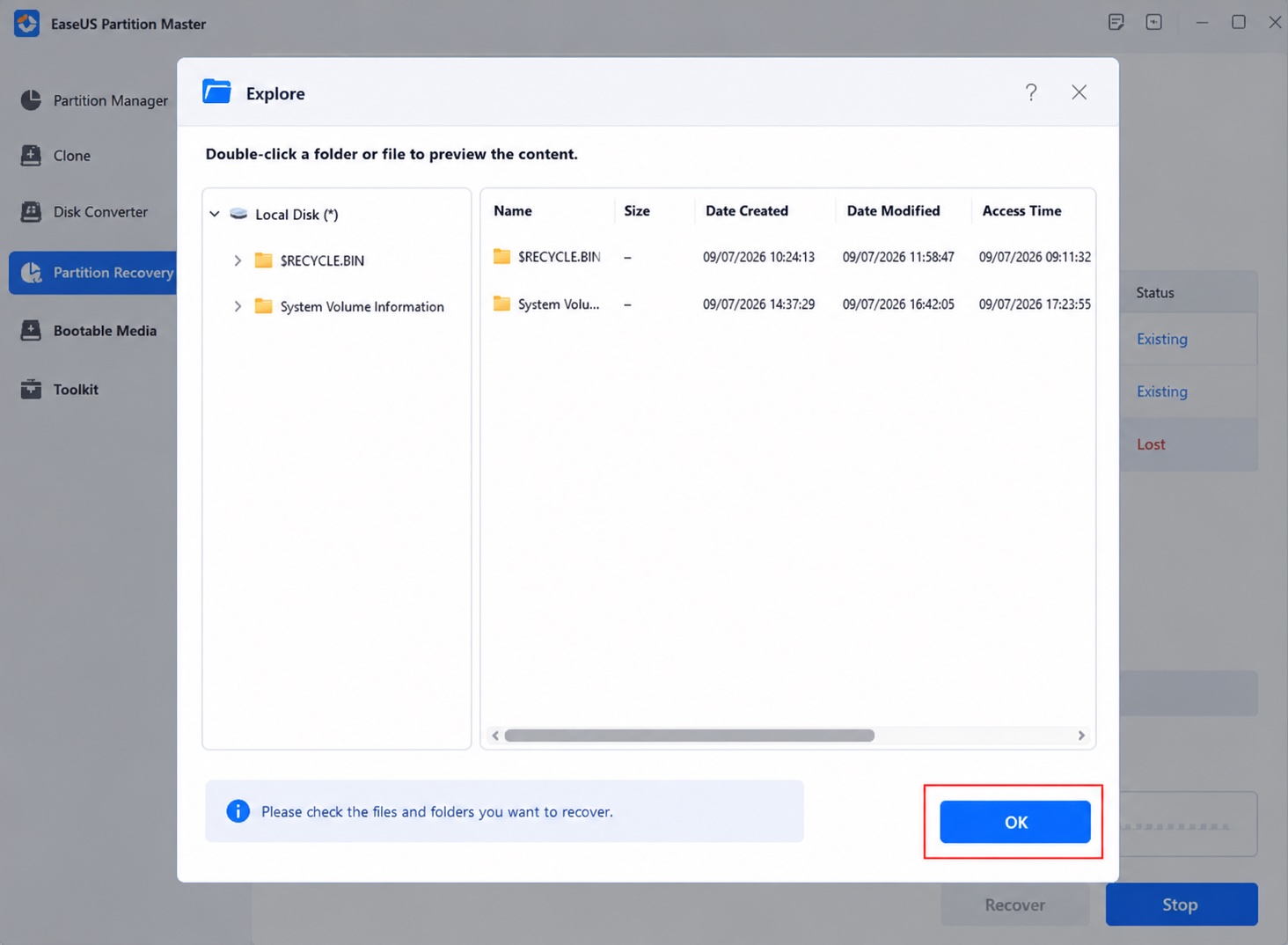
Task: Expand the $RECYCLE.BIN tree folder
Action: click(238, 260)
